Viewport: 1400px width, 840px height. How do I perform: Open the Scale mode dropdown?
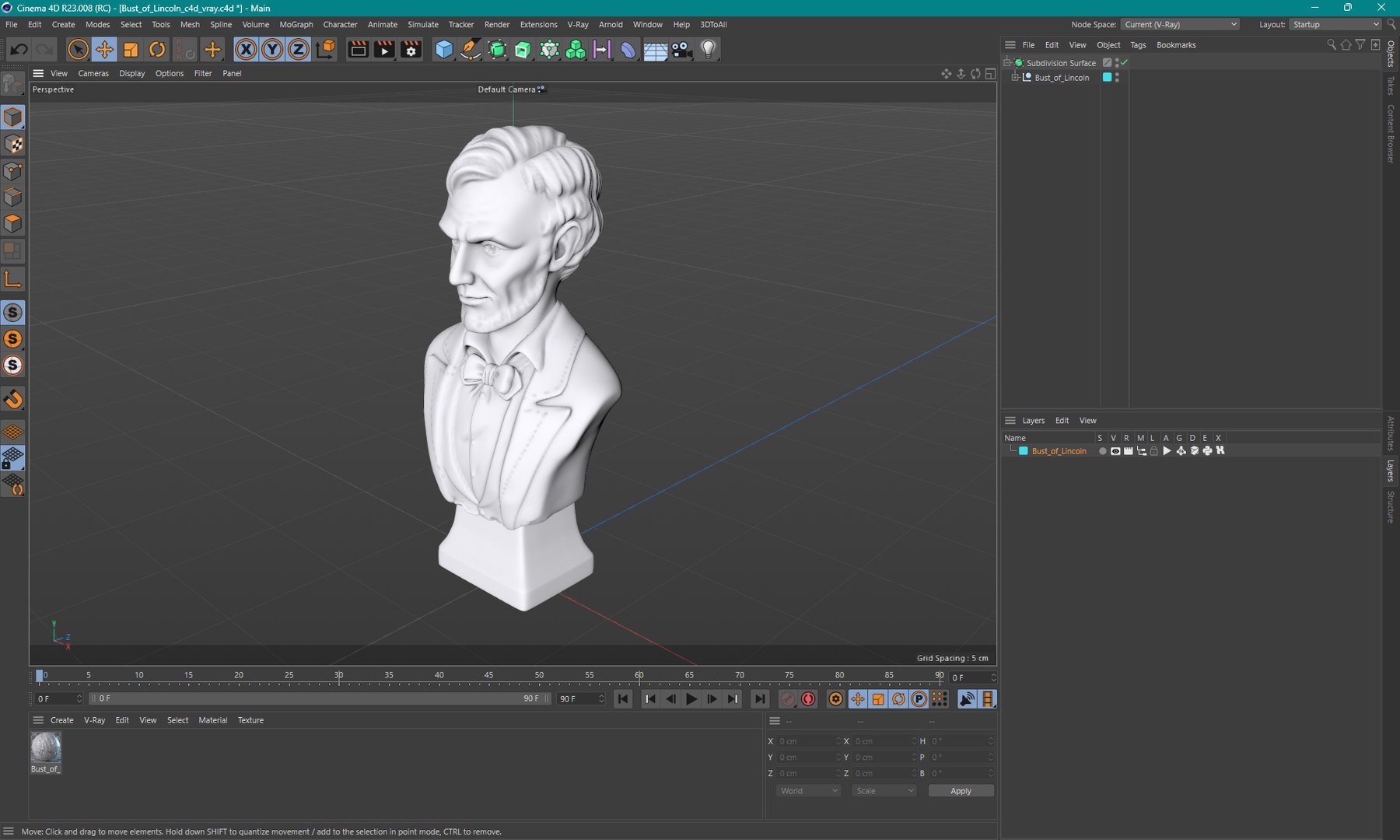tap(884, 790)
